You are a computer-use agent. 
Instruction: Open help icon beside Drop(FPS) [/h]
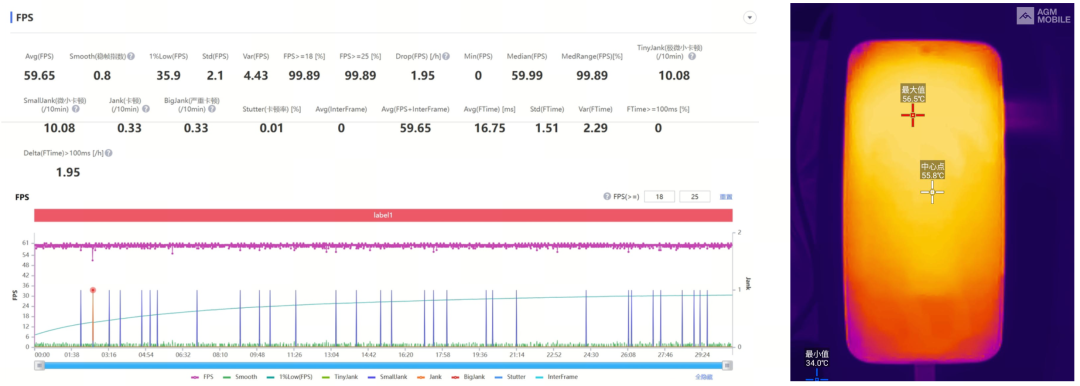point(446,57)
